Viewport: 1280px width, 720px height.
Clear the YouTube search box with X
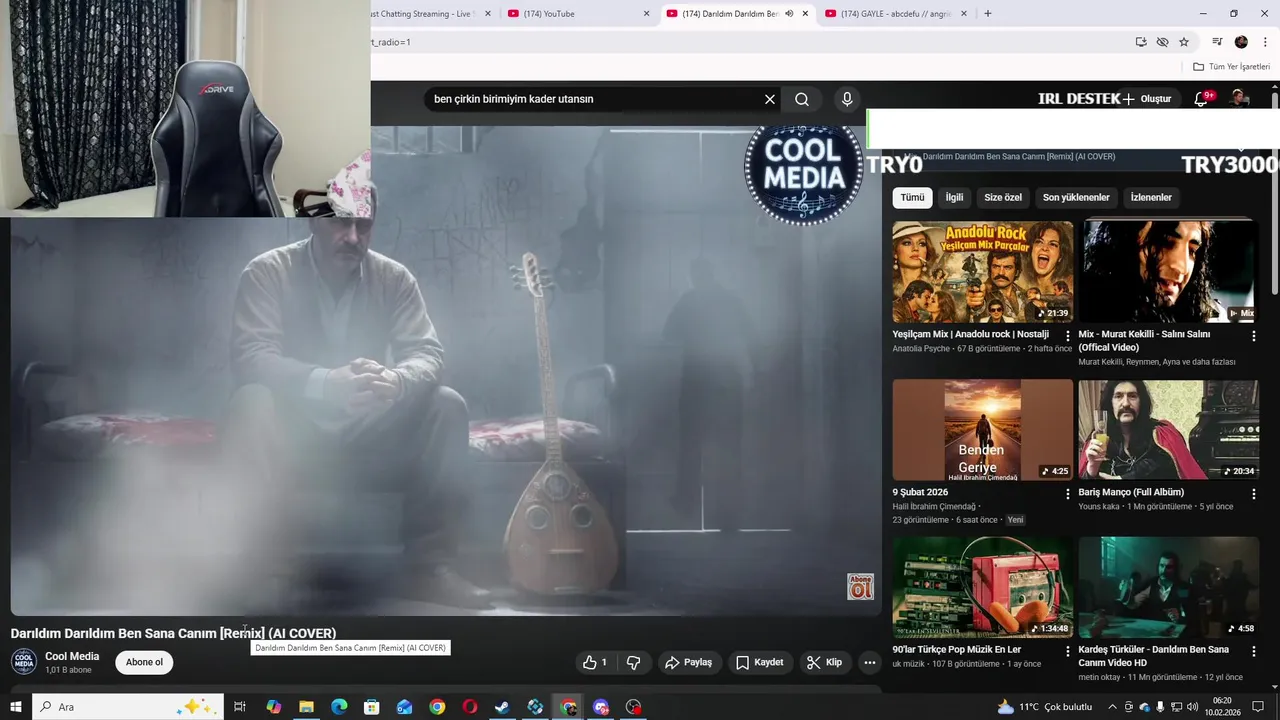[770, 99]
